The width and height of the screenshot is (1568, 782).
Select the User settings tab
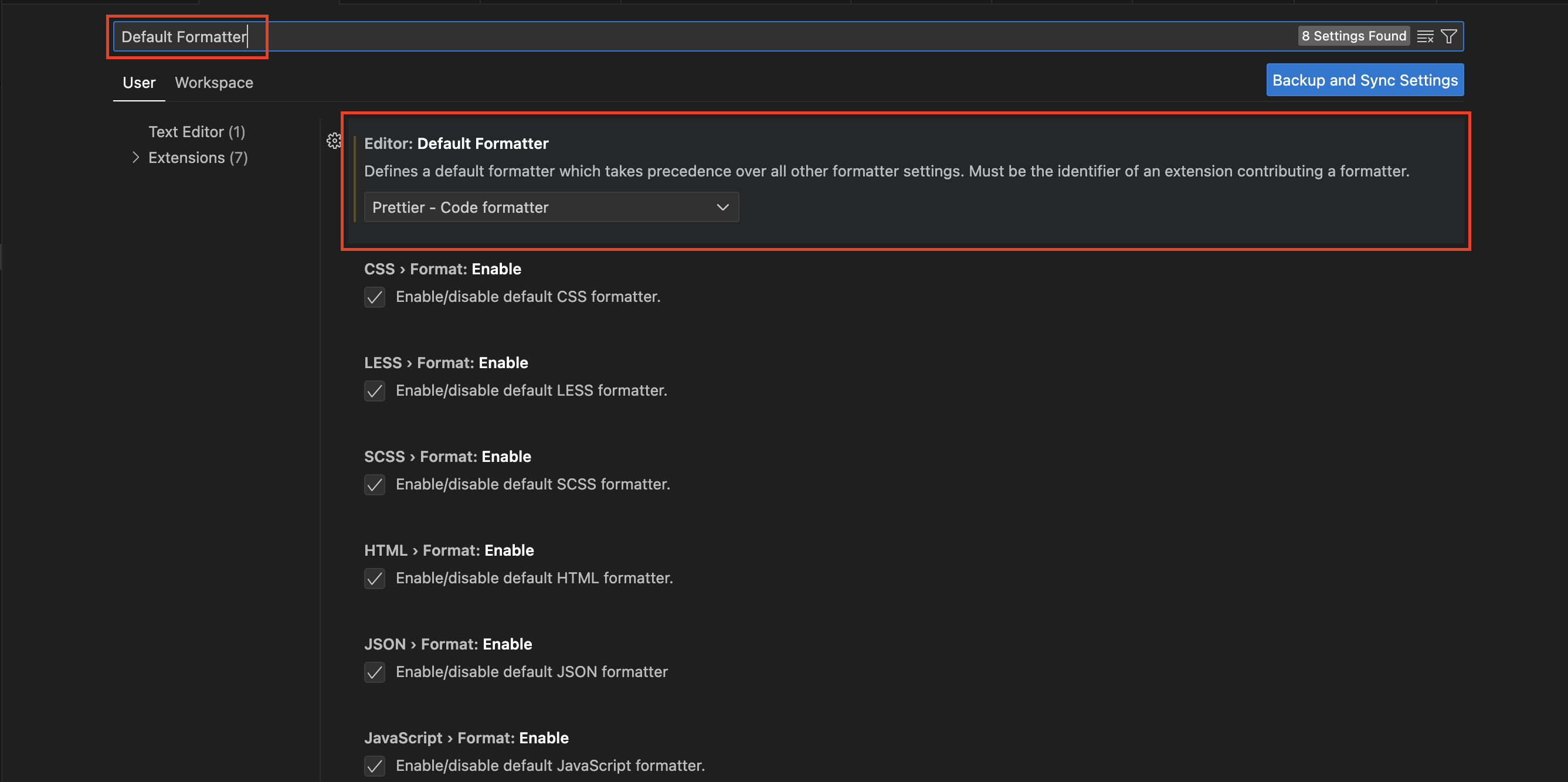[139, 83]
